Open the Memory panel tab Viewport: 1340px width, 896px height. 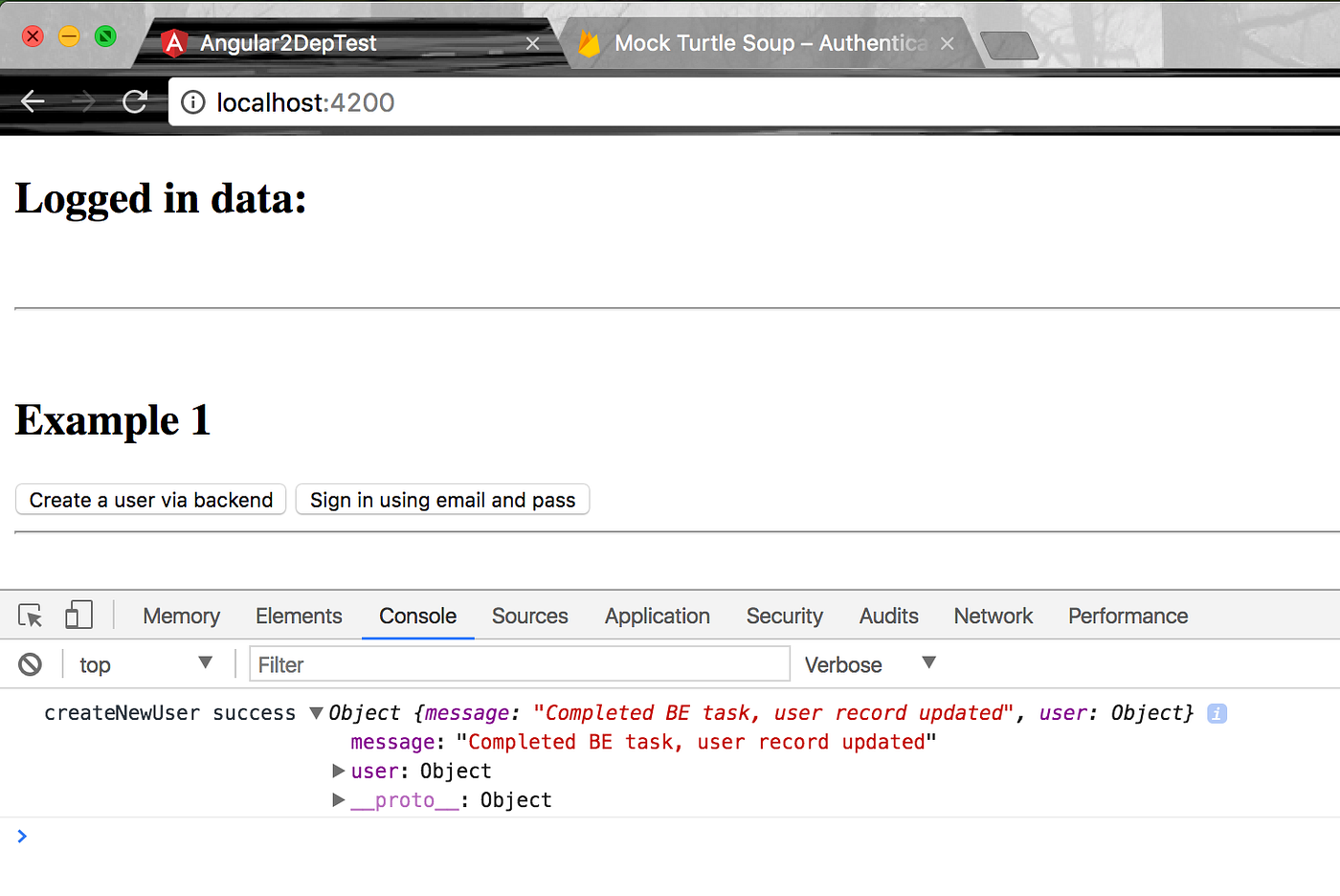click(x=182, y=616)
